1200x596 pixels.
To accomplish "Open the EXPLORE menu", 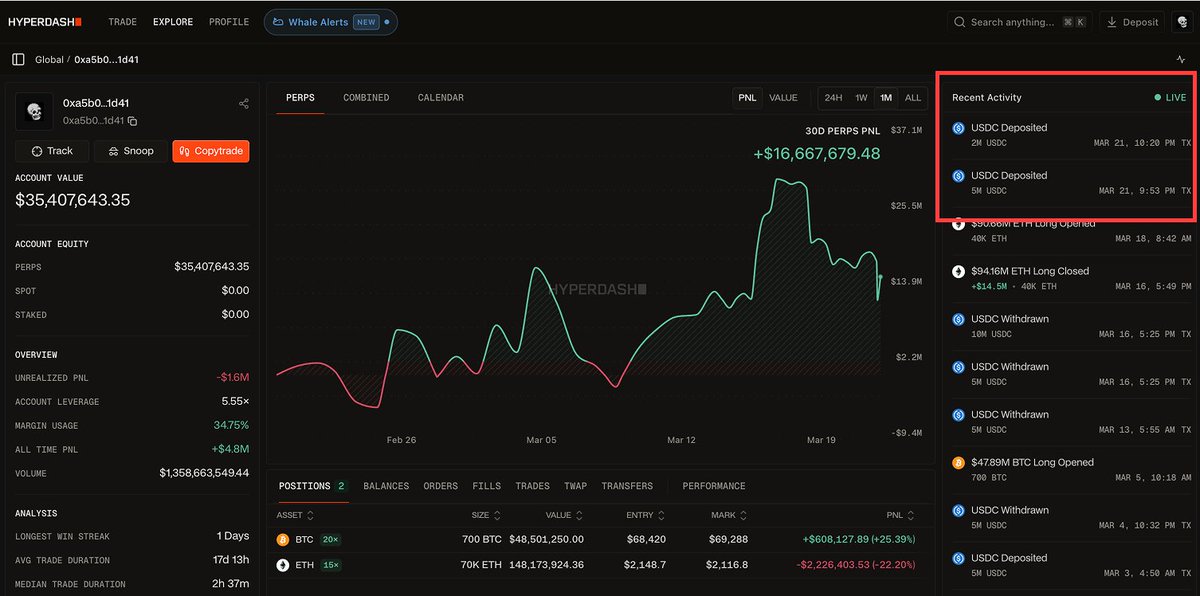I will tap(172, 21).
